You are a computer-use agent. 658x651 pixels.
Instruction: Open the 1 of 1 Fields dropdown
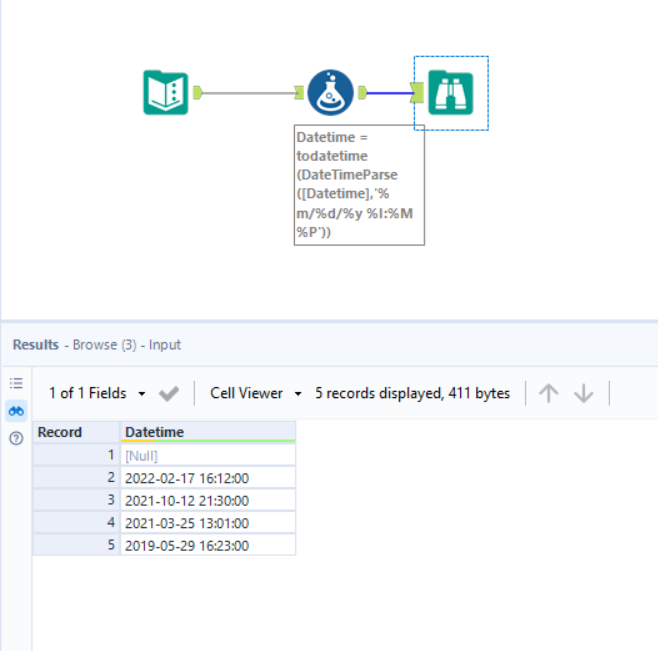tap(97, 393)
